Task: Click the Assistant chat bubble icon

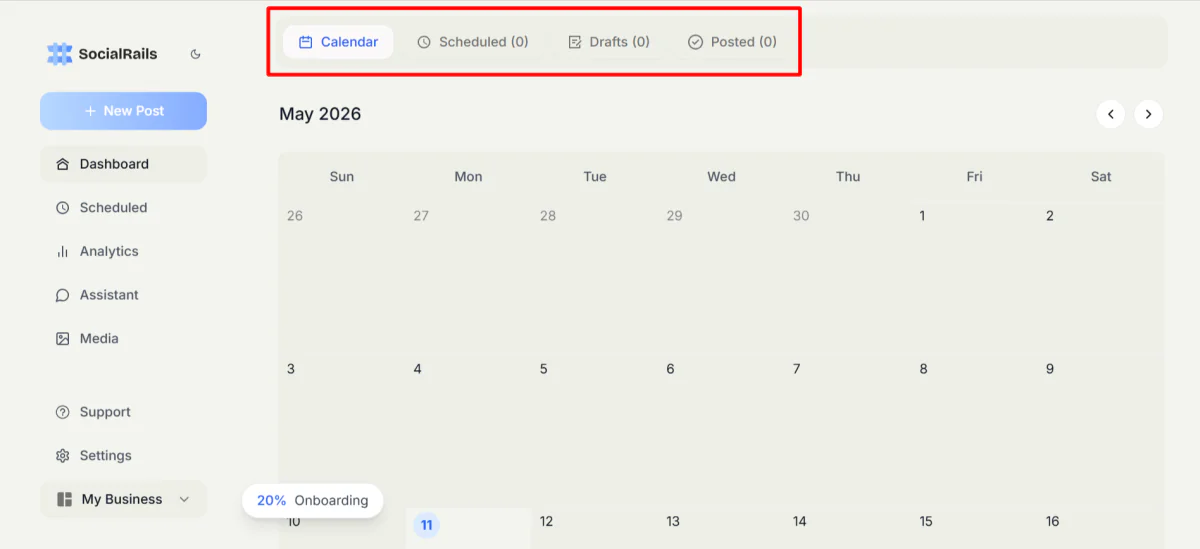Action: (x=62, y=295)
